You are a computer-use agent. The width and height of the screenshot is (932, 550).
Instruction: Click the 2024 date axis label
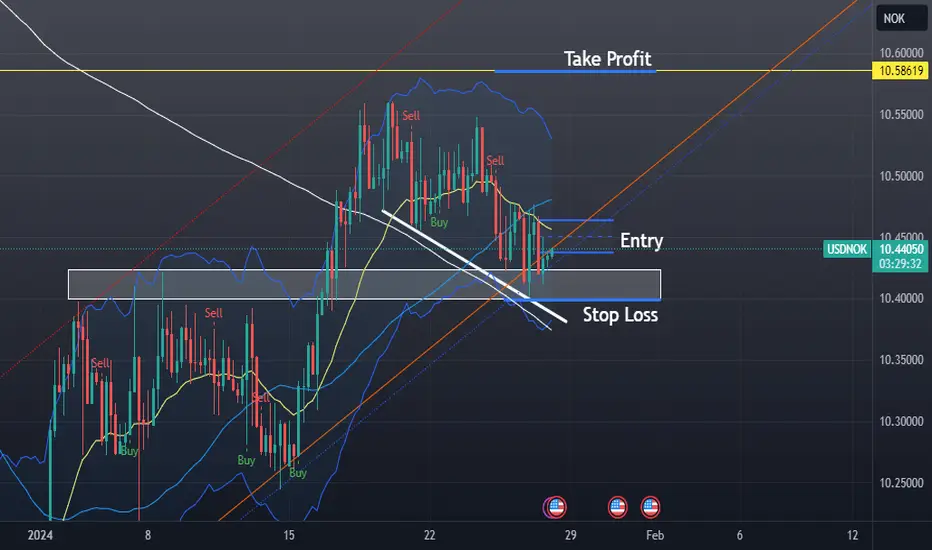40,535
